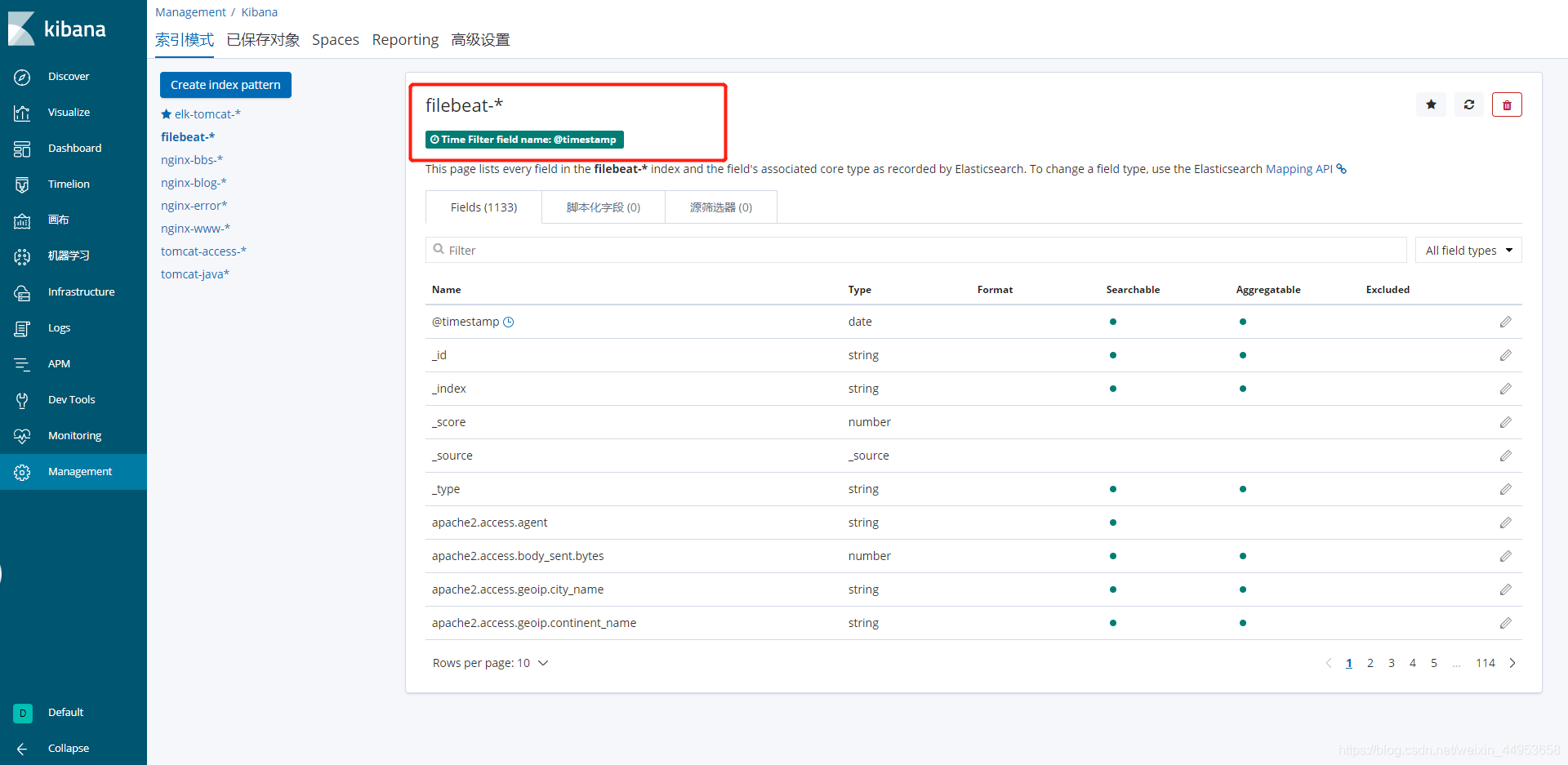Focus the Filter search field

(915, 251)
